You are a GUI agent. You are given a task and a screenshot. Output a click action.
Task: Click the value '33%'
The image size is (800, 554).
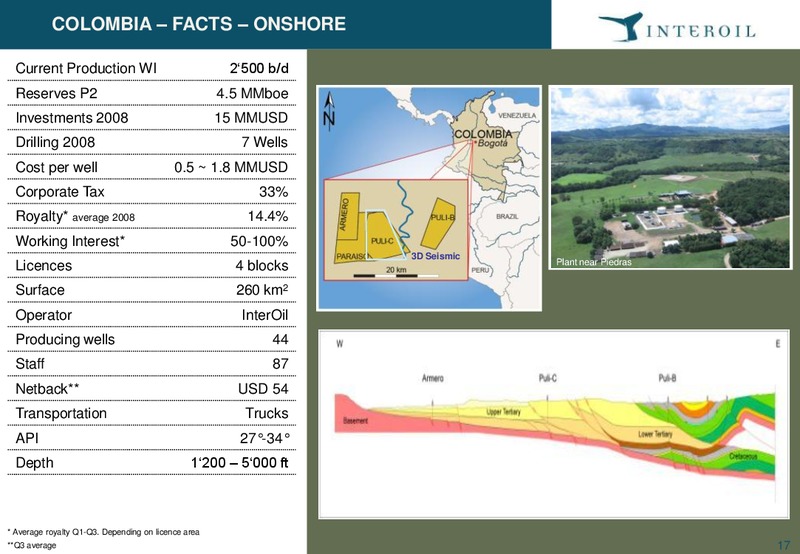pyautogui.click(x=273, y=192)
